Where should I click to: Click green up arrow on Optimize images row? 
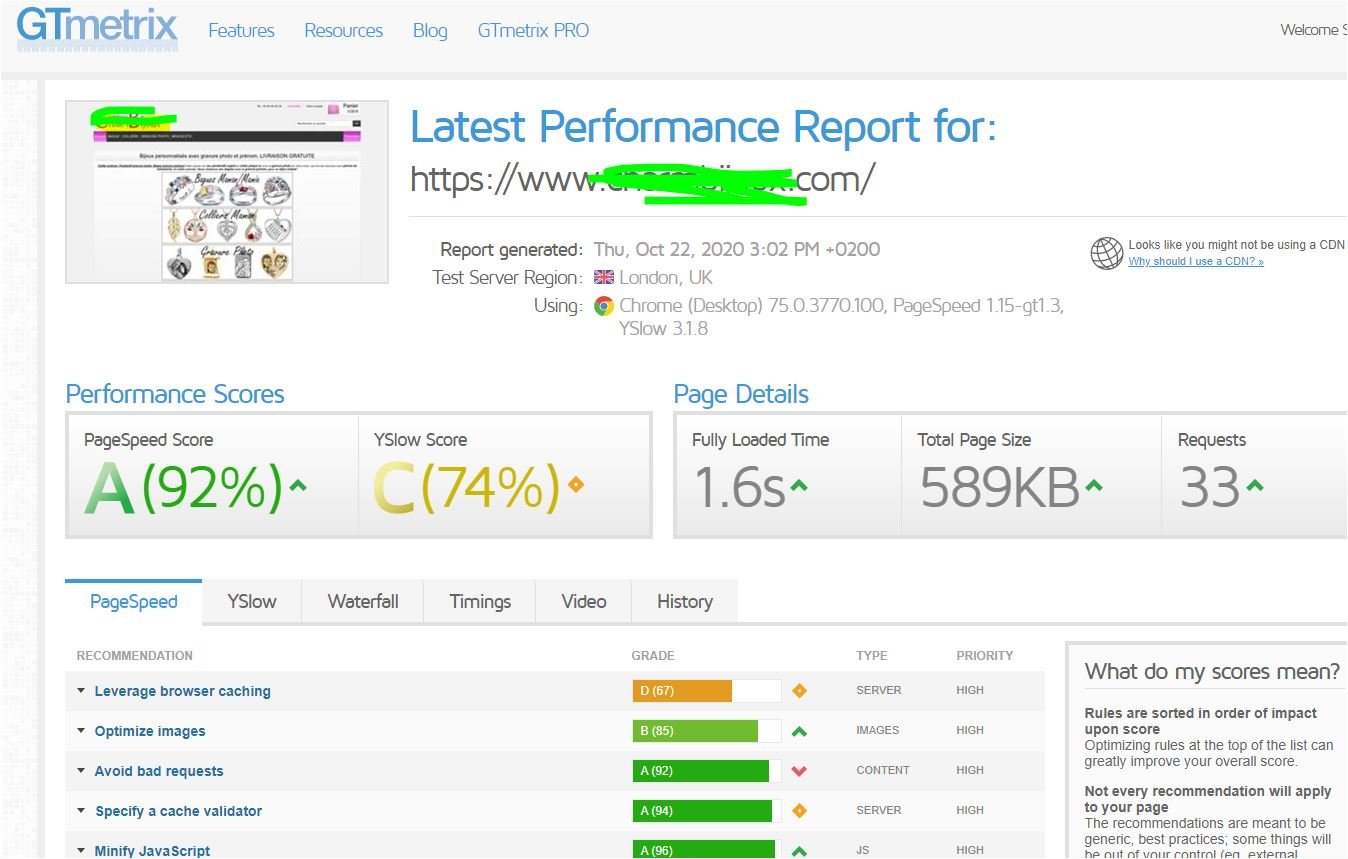[799, 731]
